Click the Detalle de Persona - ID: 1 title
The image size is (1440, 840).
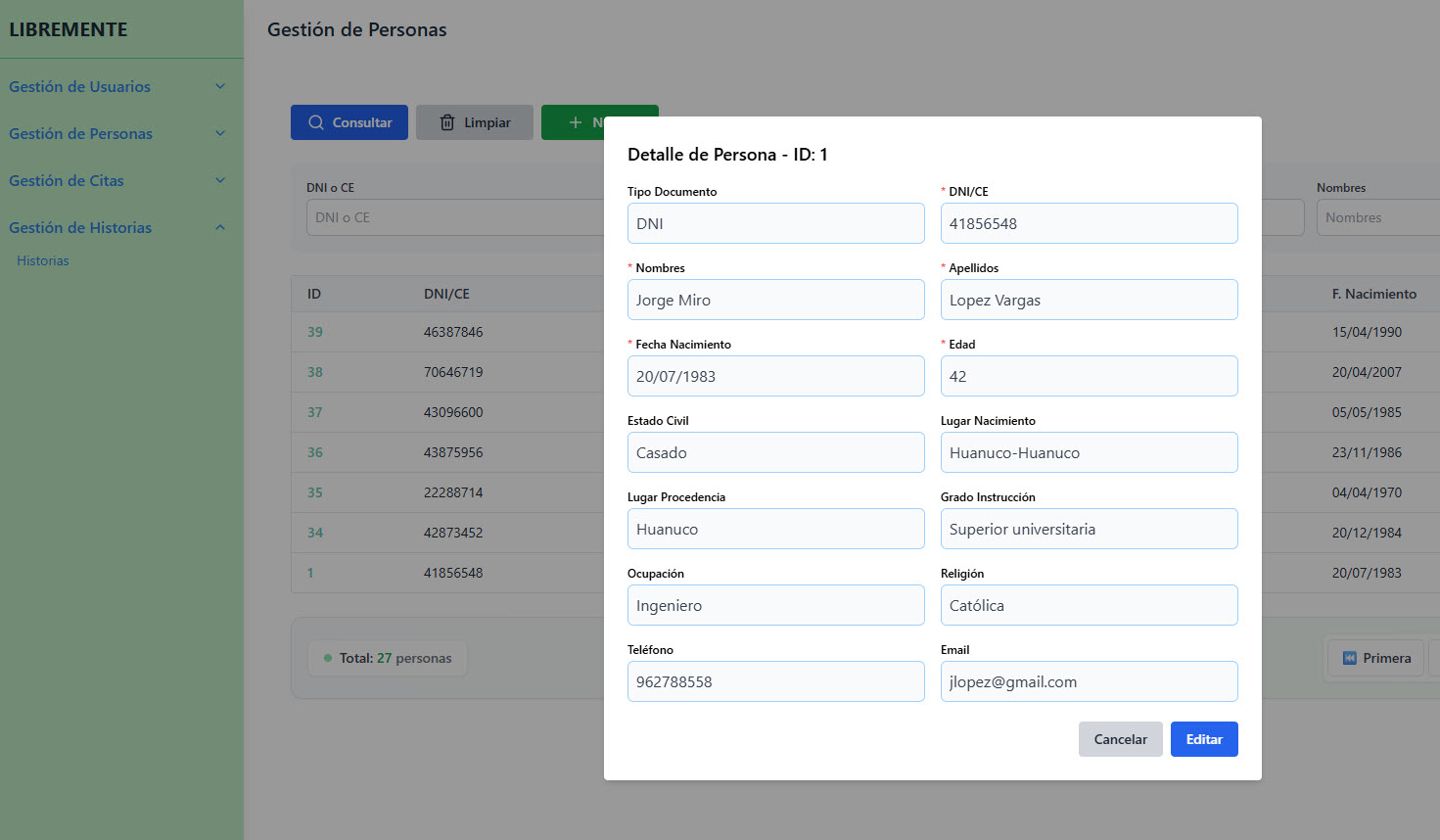(x=727, y=155)
